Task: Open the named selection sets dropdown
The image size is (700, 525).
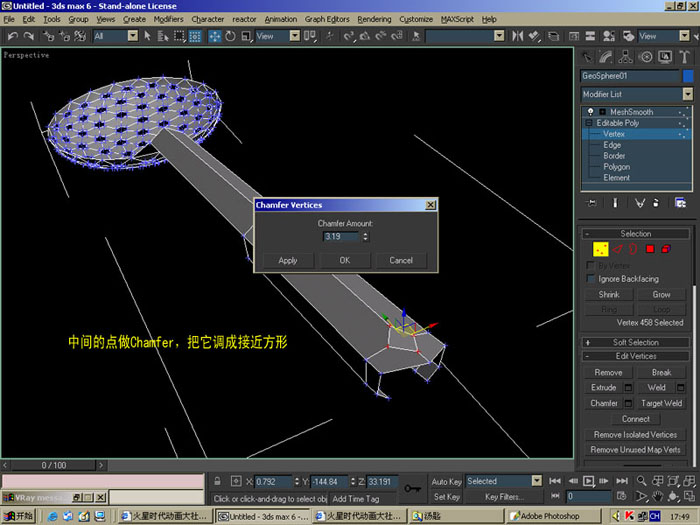Action: pos(499,36)
